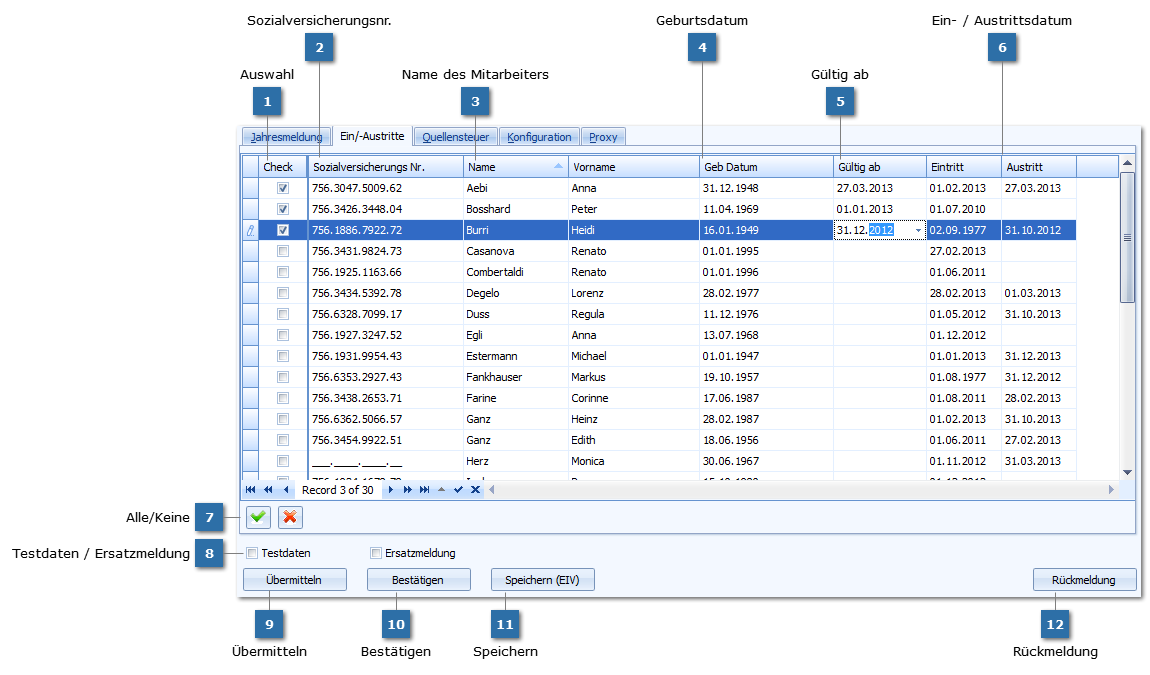Skip to next page in record navigator
Viewport: 1150px width, 675px height.
point(408,490)
